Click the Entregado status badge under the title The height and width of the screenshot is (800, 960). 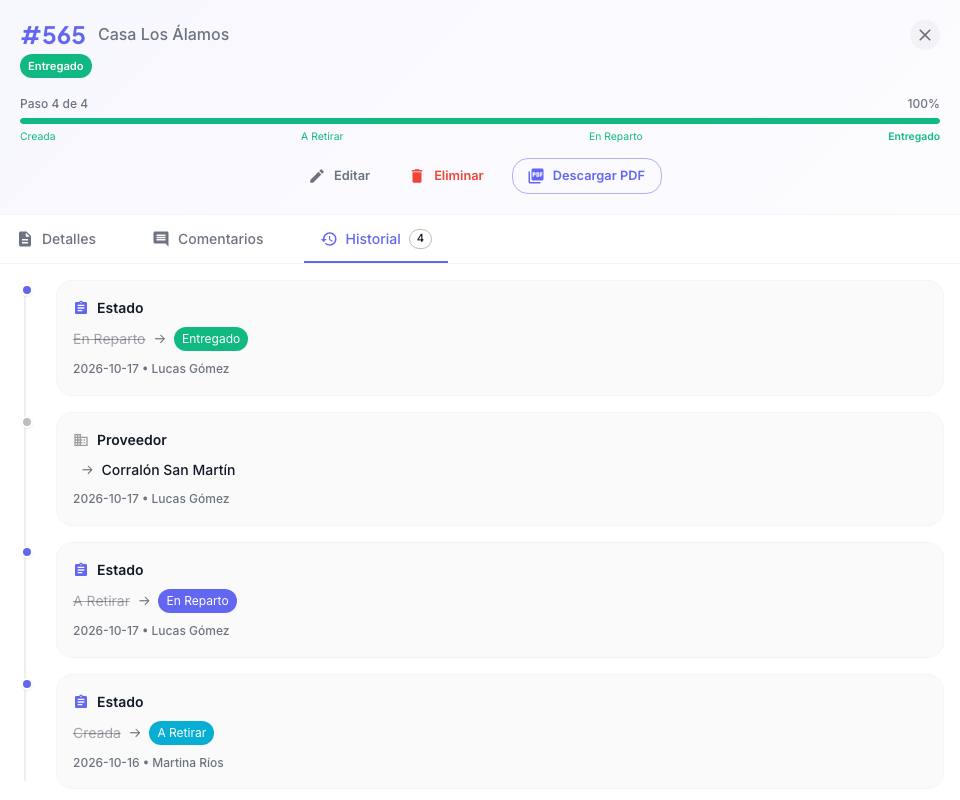(x=56, y=66)
